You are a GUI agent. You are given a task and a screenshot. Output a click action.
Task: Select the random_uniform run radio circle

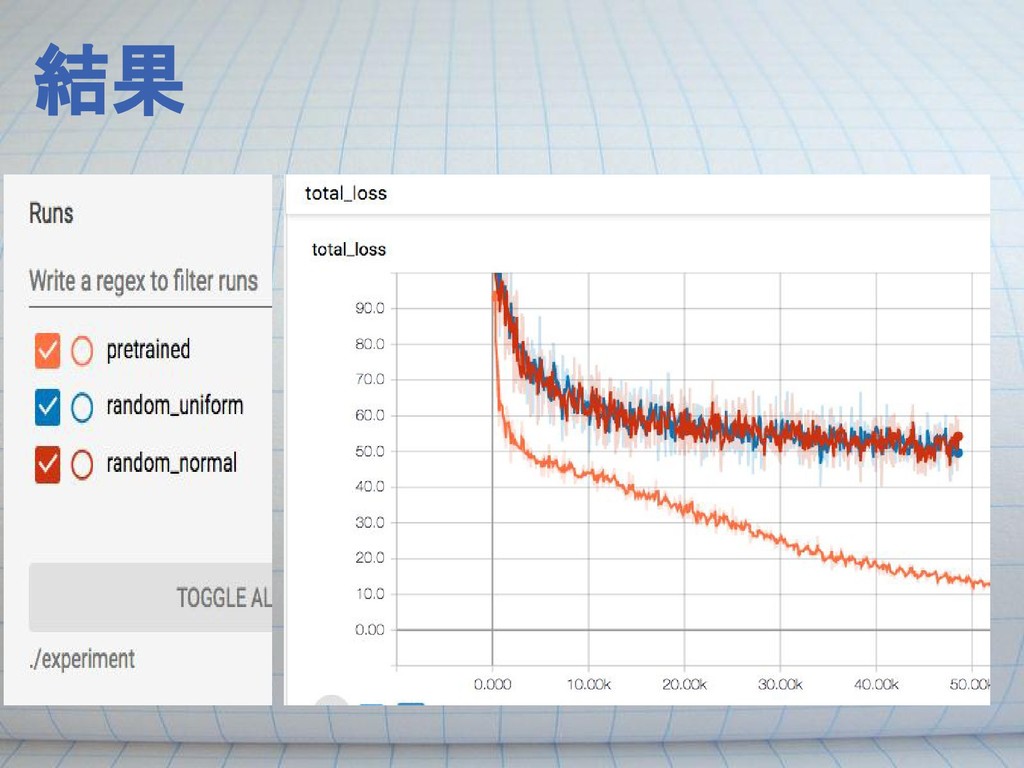click(82, 407)
